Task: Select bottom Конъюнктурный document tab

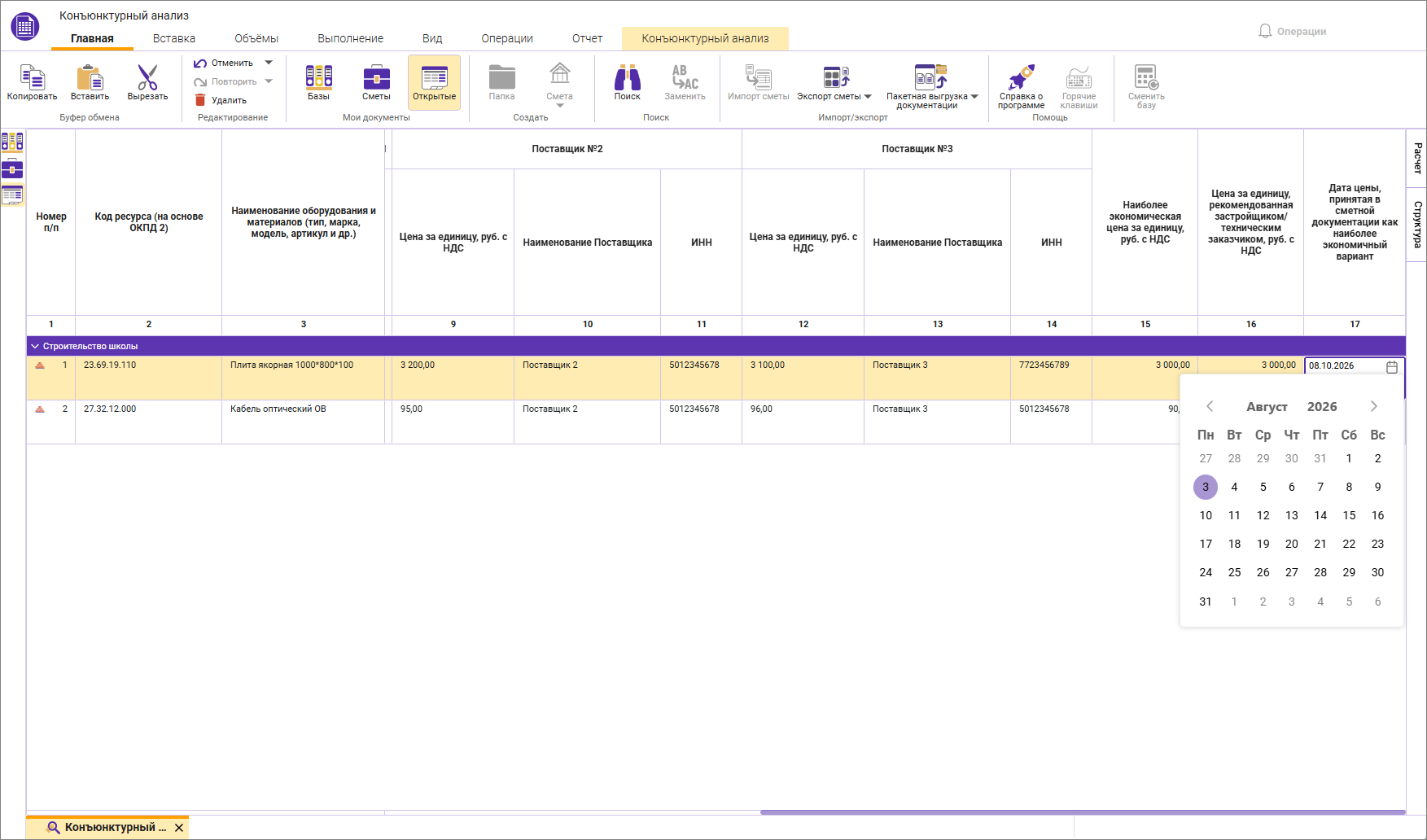Action: point(106,827)
